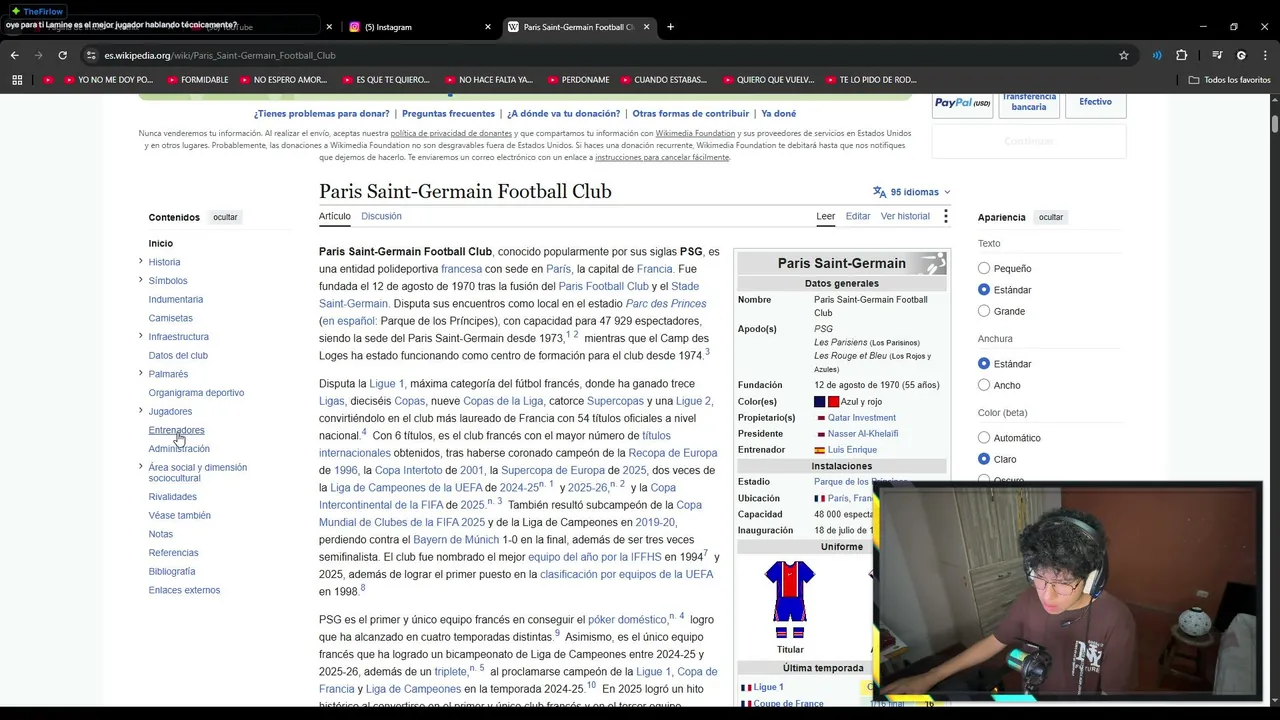Screen dimensions: 1280x720
Task: Reload the Wikipedia page
Action: [62, 55]
